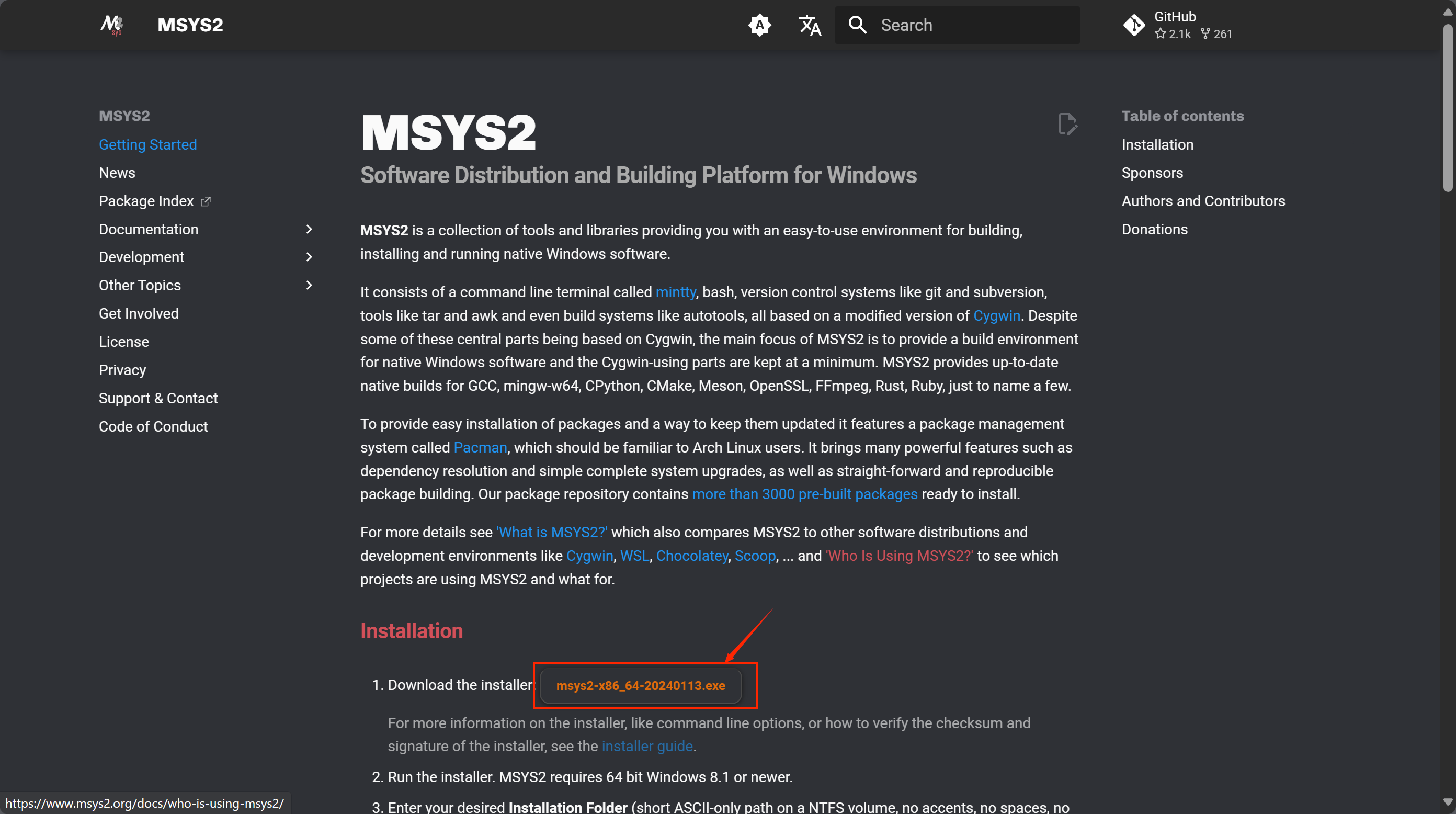Screen dimensions: 1456x814
Task: Open the GitHub repository icon
Action: tap(1133, 25)
